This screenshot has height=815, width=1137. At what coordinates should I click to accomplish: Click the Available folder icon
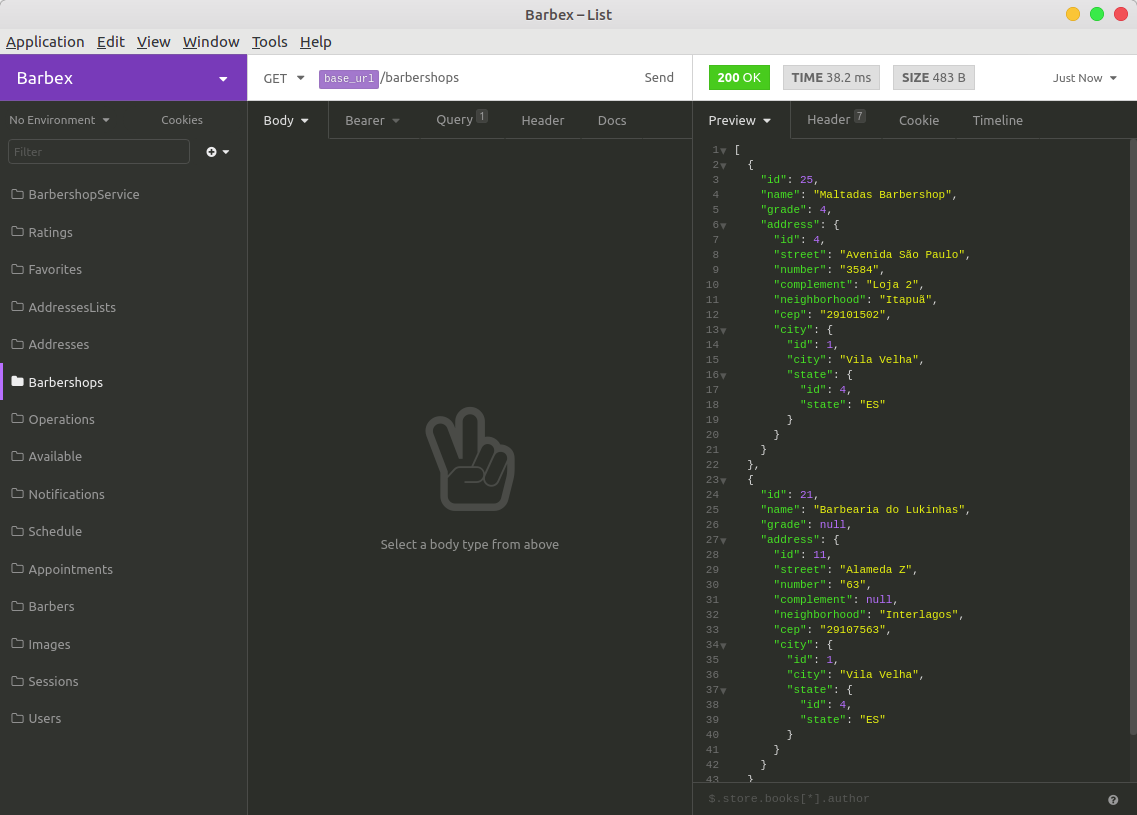coord(17,455)
